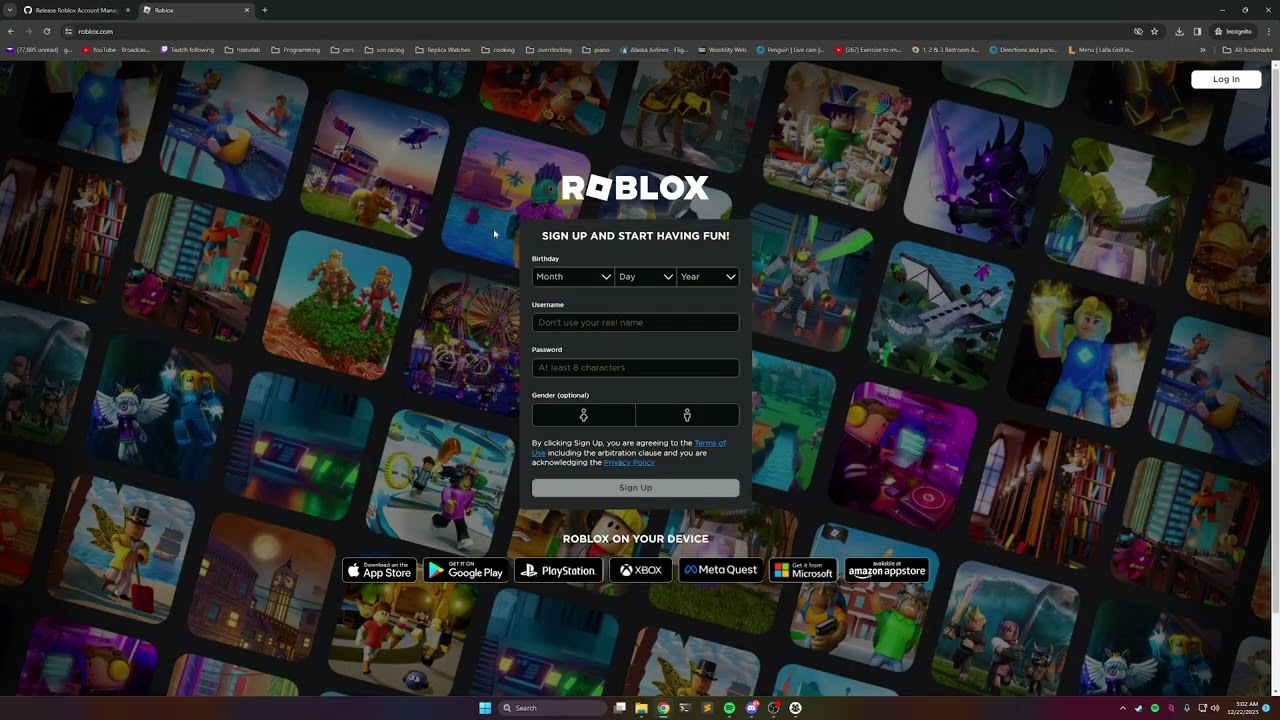Select the male gender icon
The image size is (1280, 720).
[687, 415]
